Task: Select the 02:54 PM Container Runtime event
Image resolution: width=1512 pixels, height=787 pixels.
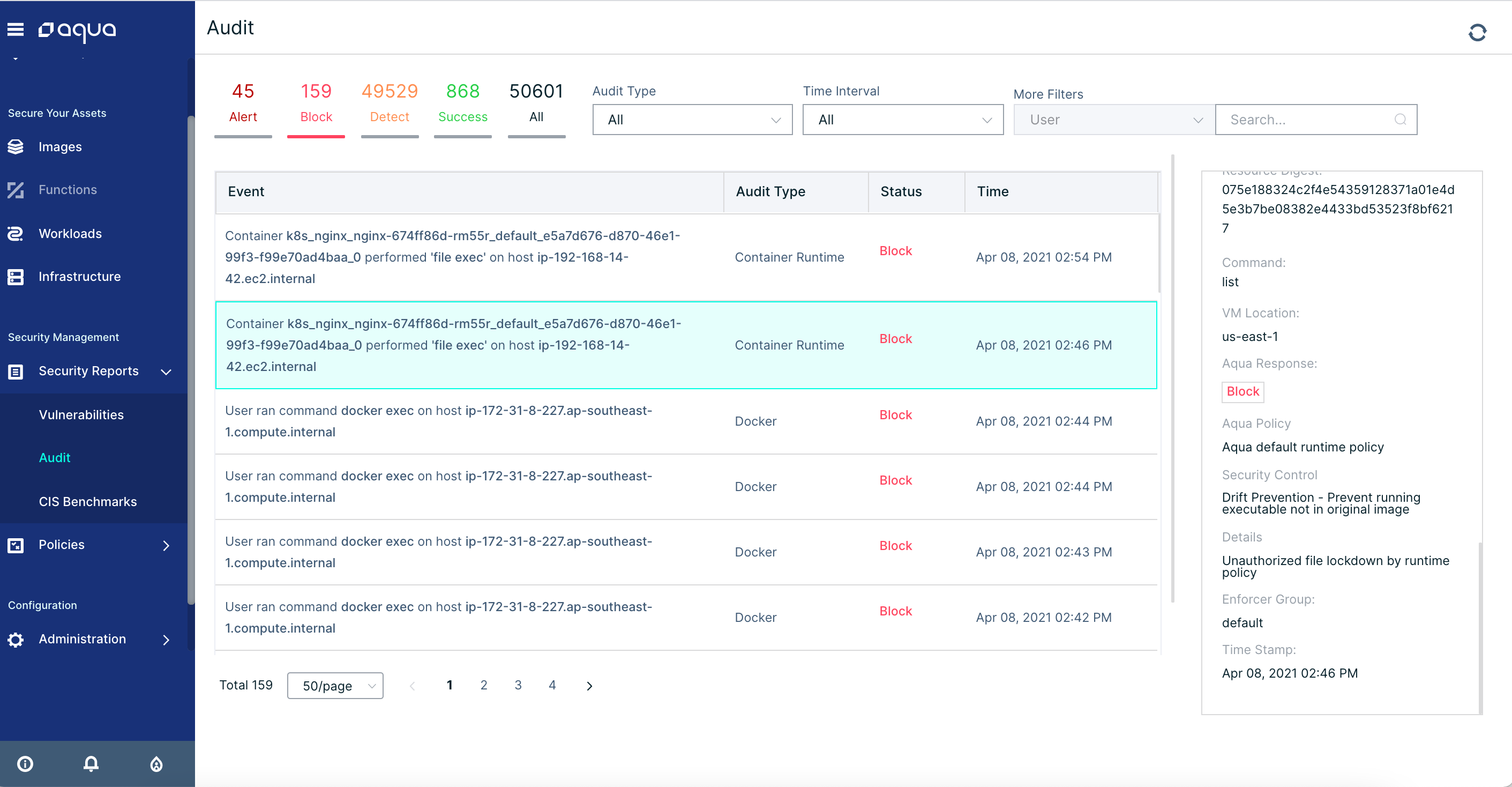Action: pos(686,257)
